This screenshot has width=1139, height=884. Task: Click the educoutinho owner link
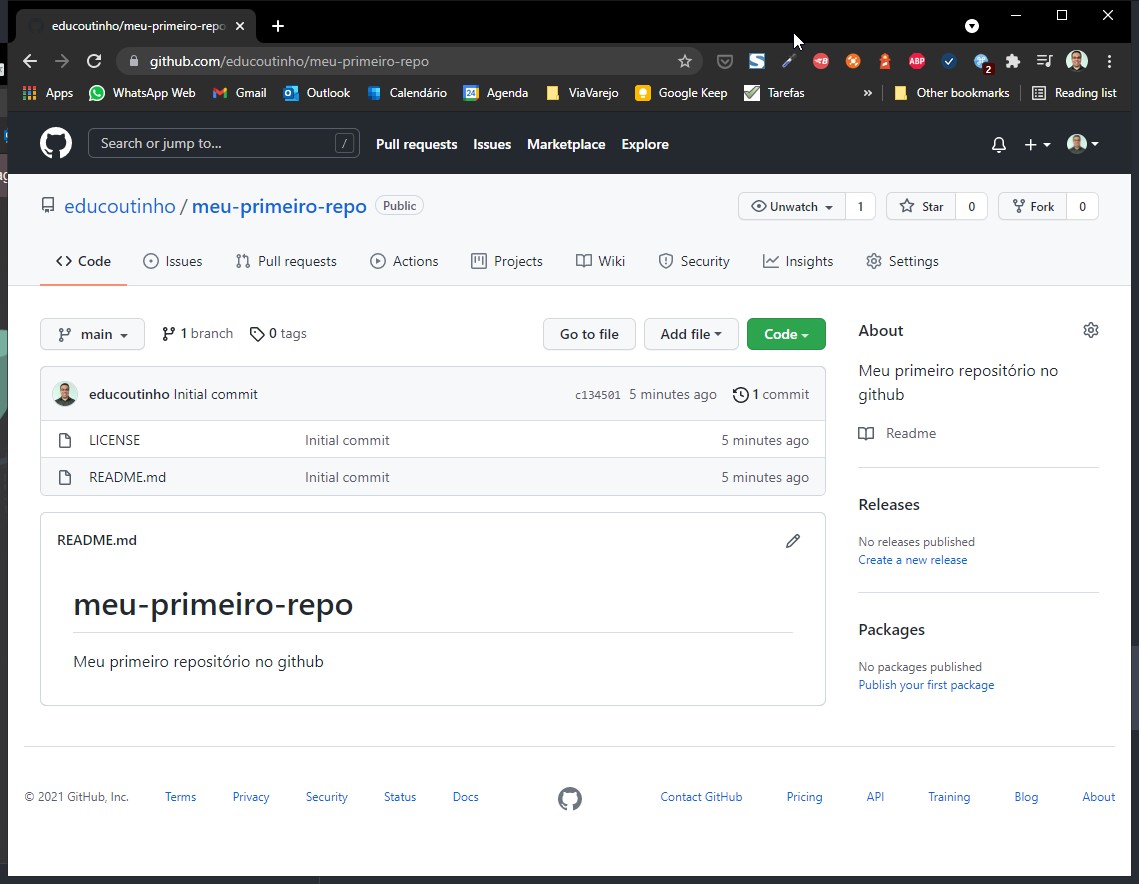coord(120,206)
